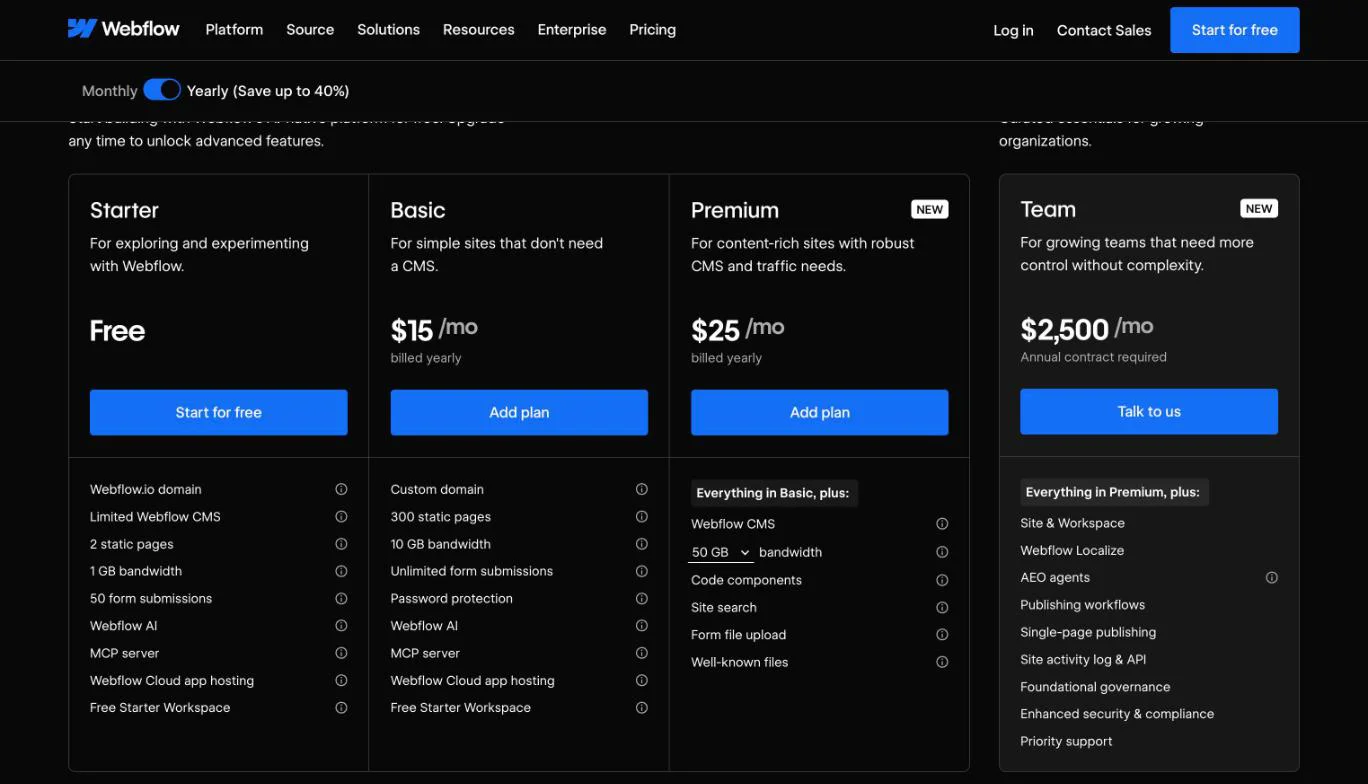
Task: Go to Pricing page
Action: 653,30
